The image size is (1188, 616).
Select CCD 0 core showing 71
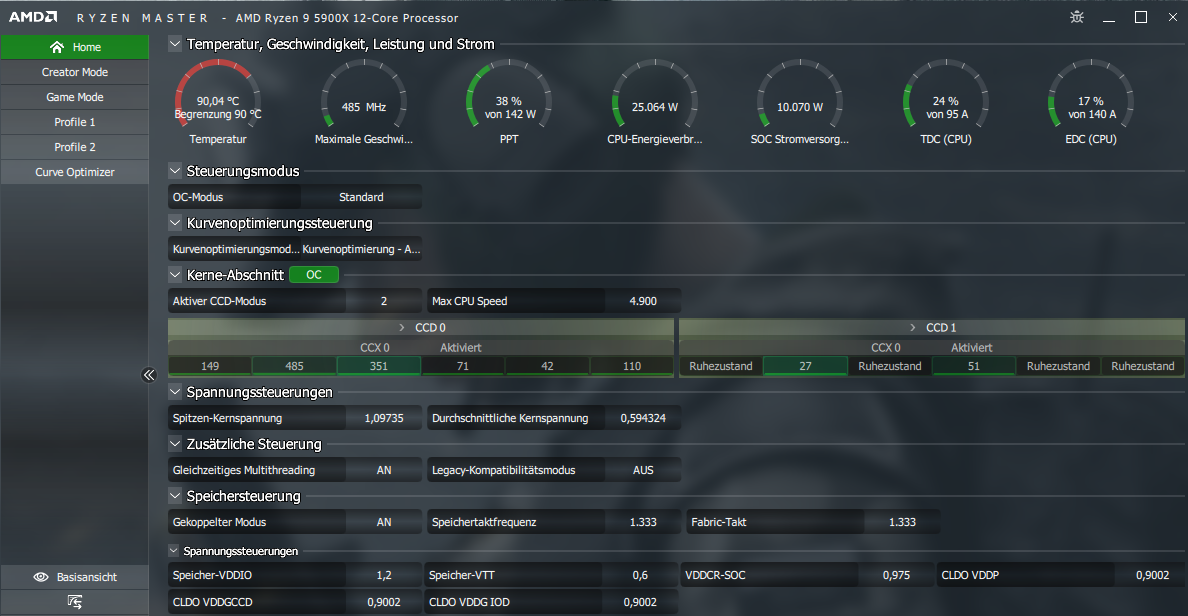point(463,366)
